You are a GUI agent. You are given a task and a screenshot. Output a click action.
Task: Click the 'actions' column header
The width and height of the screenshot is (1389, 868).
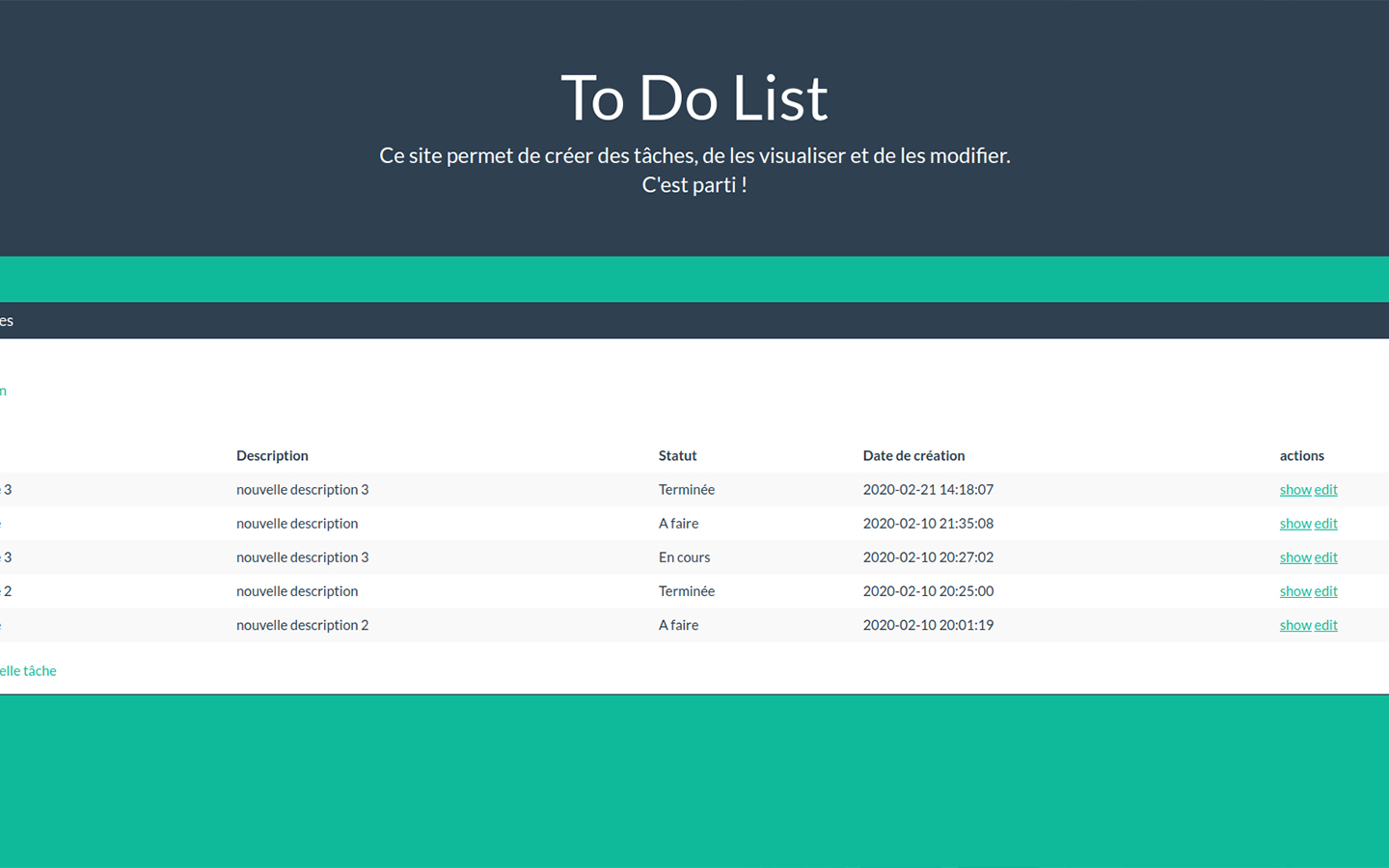tap(1301, 455)
